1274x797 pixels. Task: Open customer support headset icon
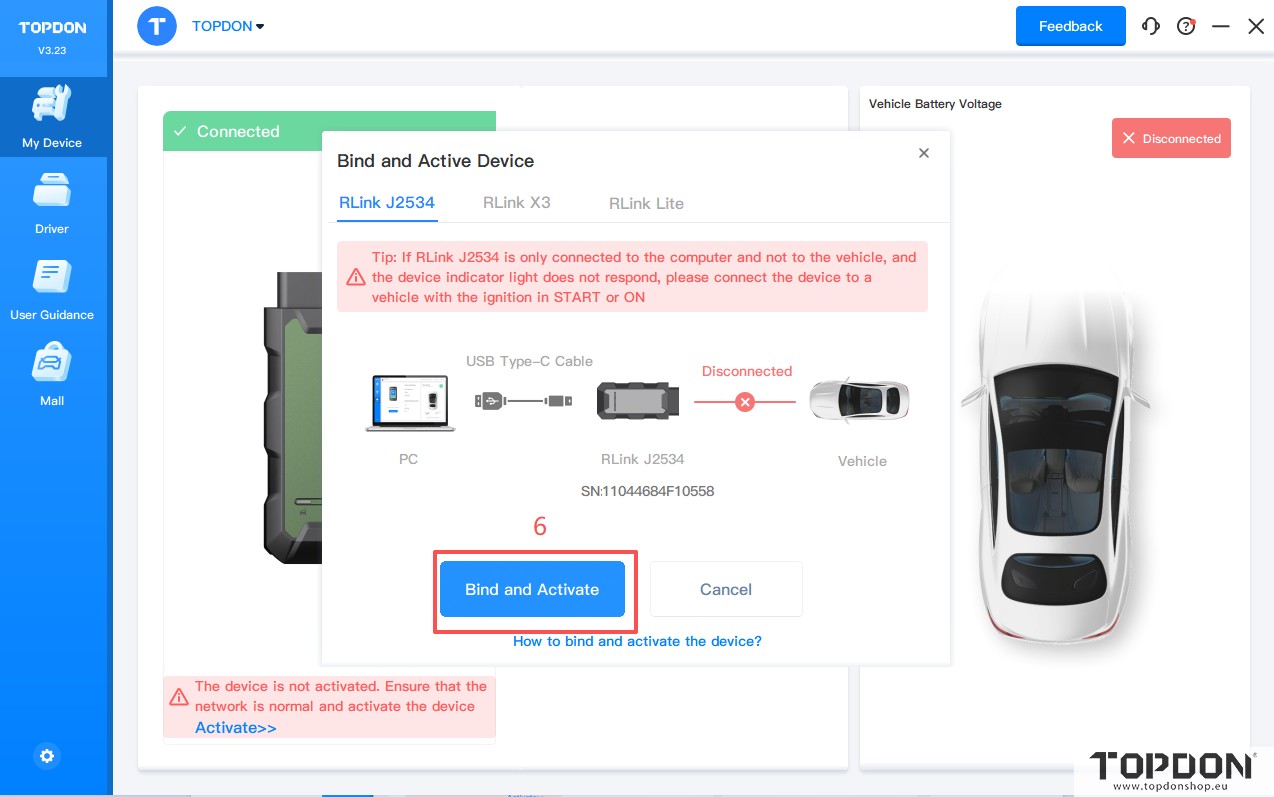coord(1151,27)
